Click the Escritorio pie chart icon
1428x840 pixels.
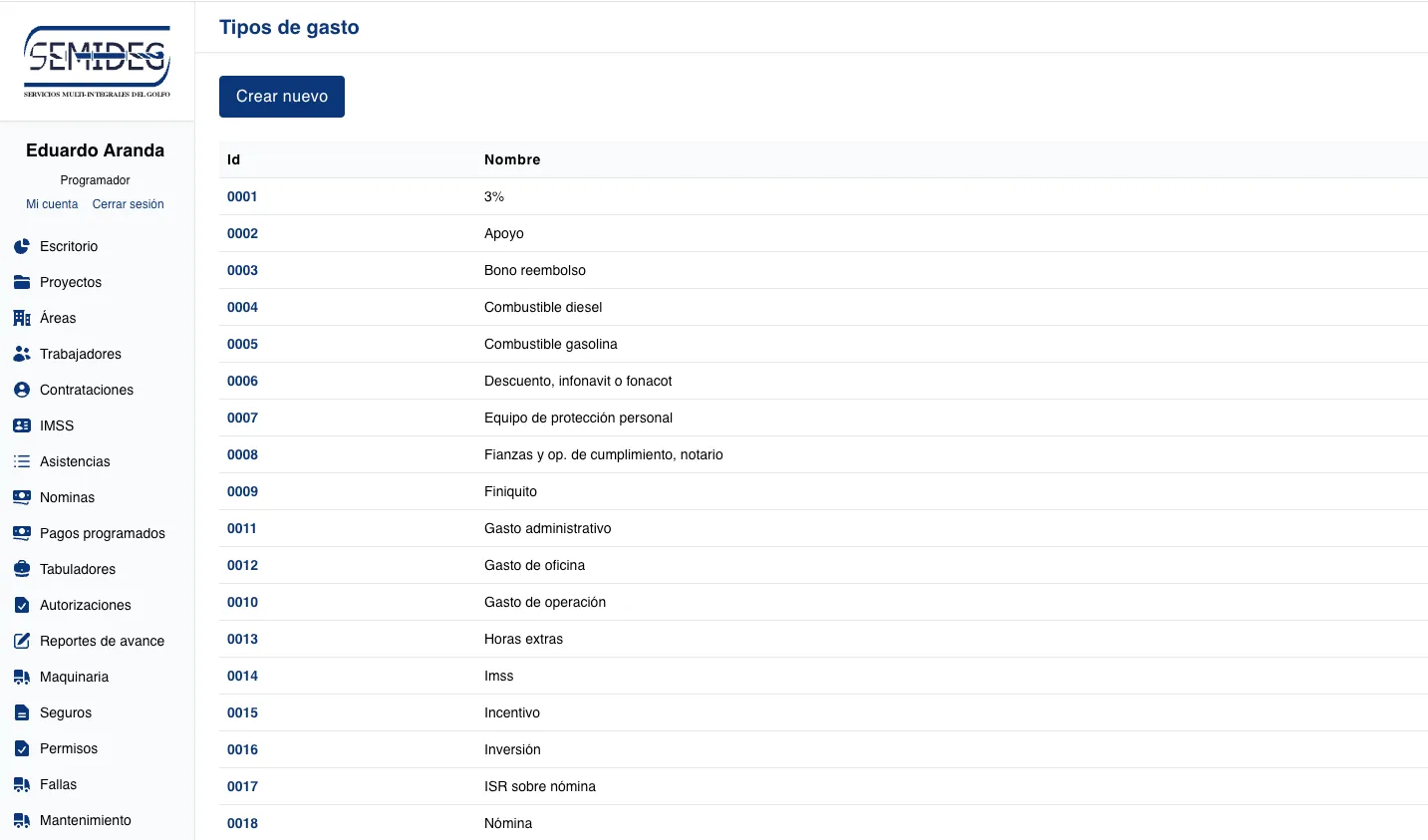pos(22,246)
